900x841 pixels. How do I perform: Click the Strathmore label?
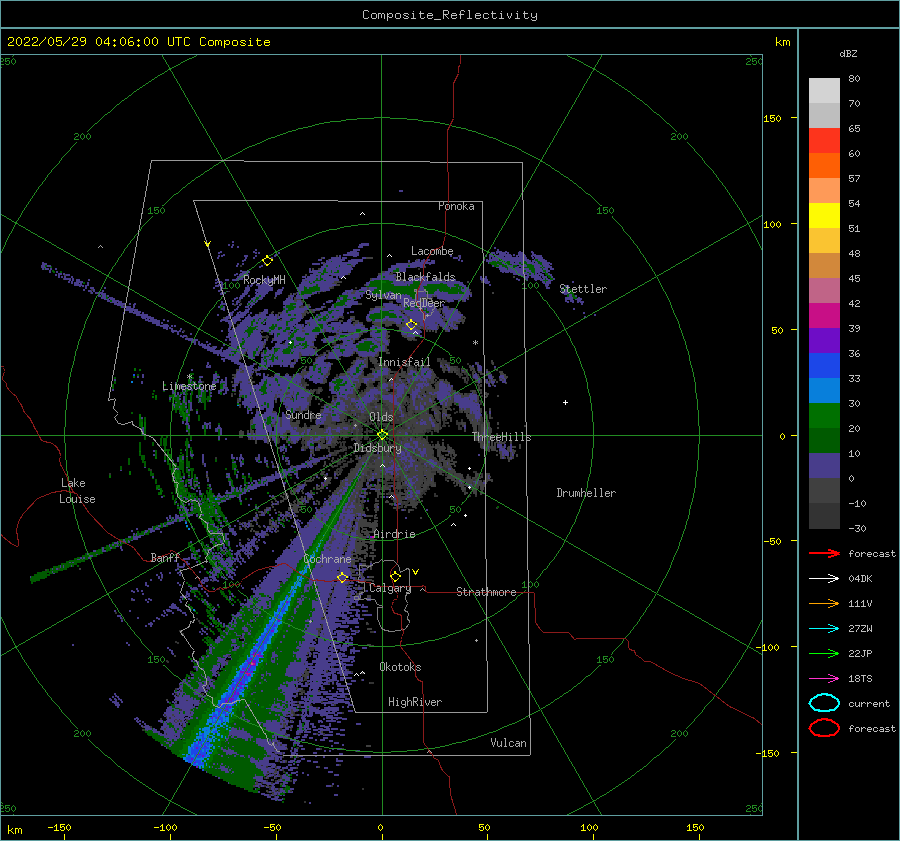[486, 592]
